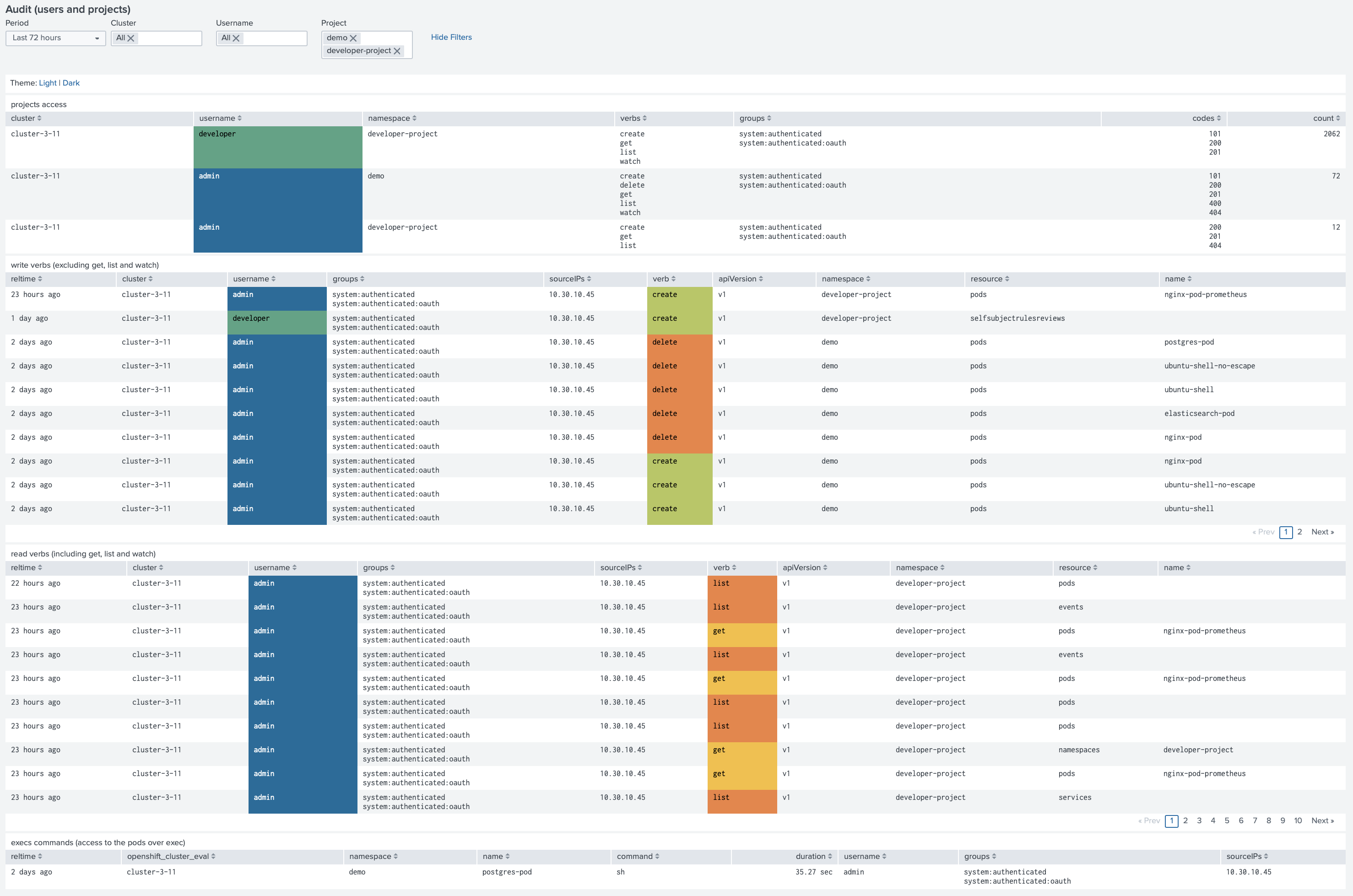Click the green developer username cell in projects access
Screen dimensions: 1353x896
278,147
